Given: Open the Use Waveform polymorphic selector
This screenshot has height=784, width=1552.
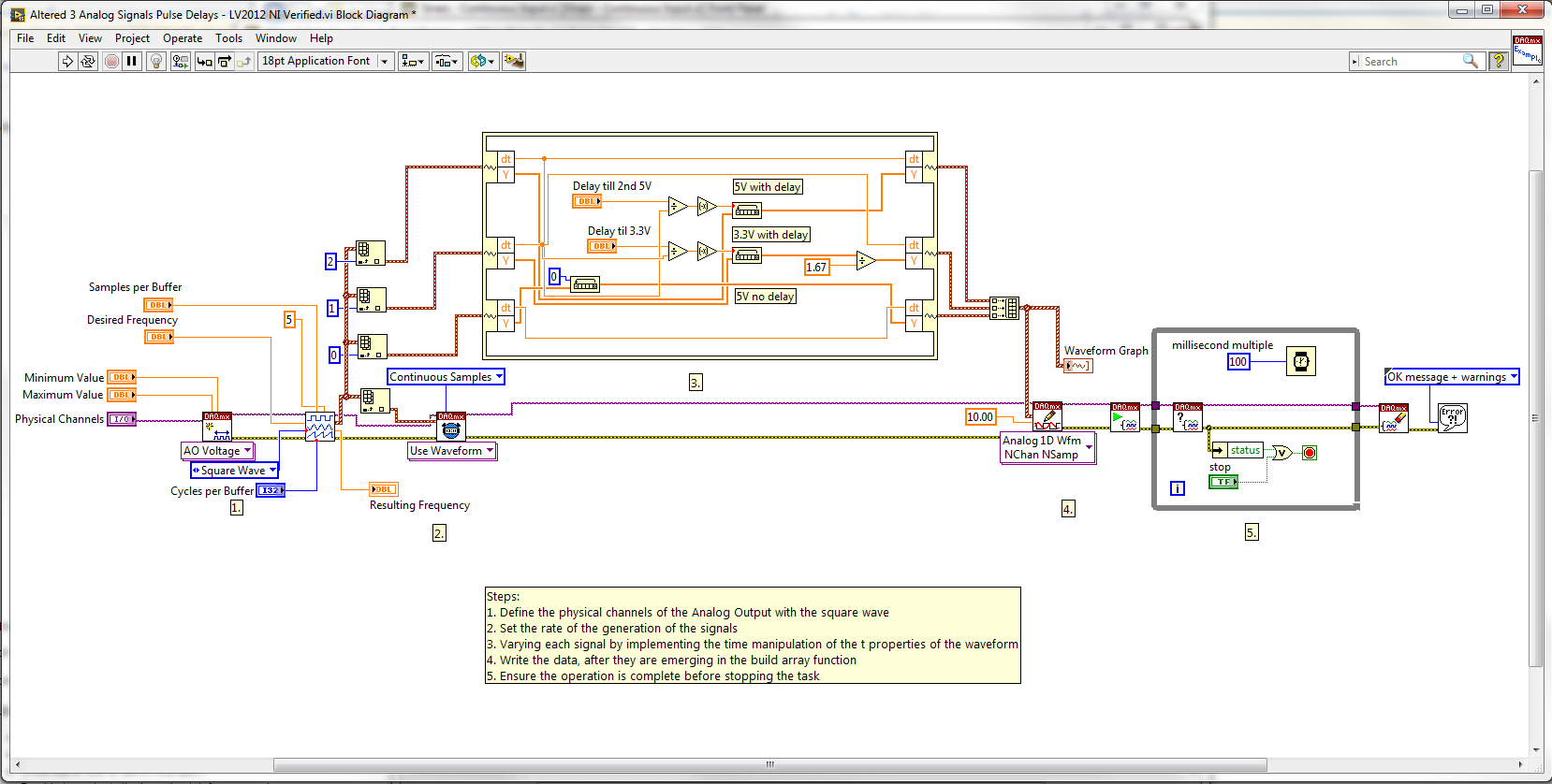Looking at the screenshot, I should tap(452, 451).
